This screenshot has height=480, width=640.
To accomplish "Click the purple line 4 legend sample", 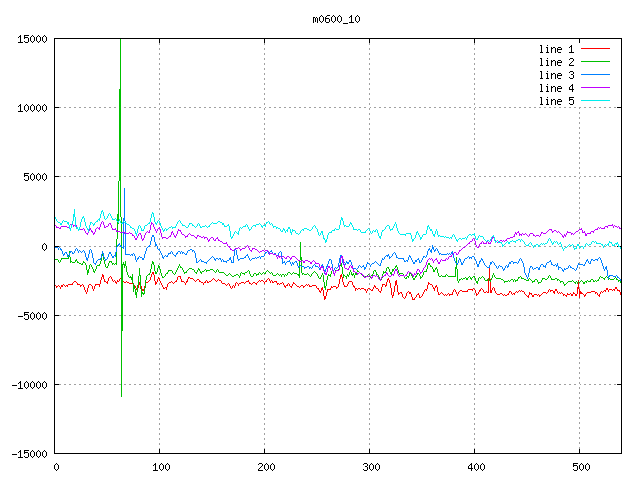I will [x=595, y=88].
